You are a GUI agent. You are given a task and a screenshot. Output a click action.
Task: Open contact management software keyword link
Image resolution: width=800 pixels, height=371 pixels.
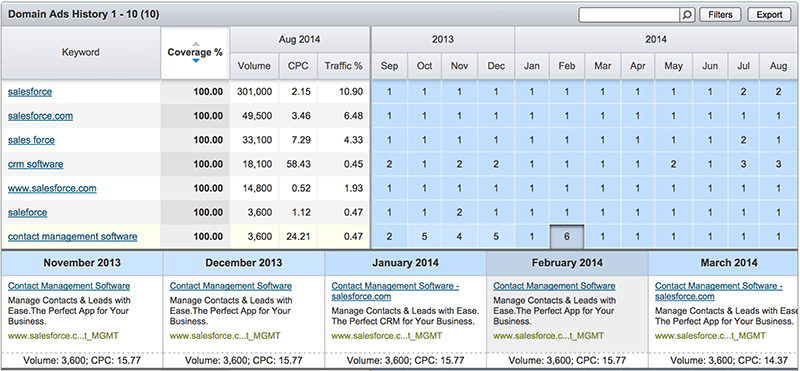coord(72,237)
